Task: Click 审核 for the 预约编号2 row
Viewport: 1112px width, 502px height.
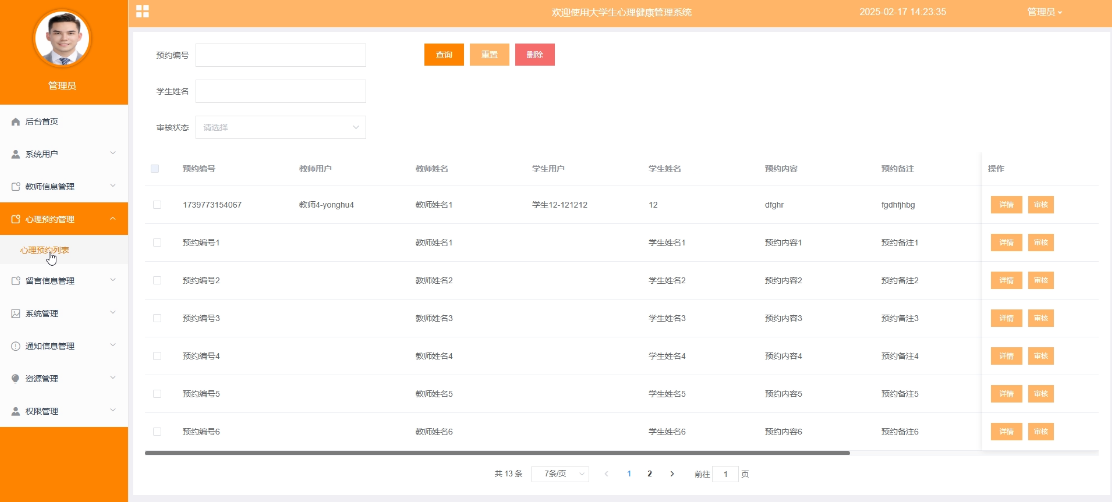Action: (1040, 280)
